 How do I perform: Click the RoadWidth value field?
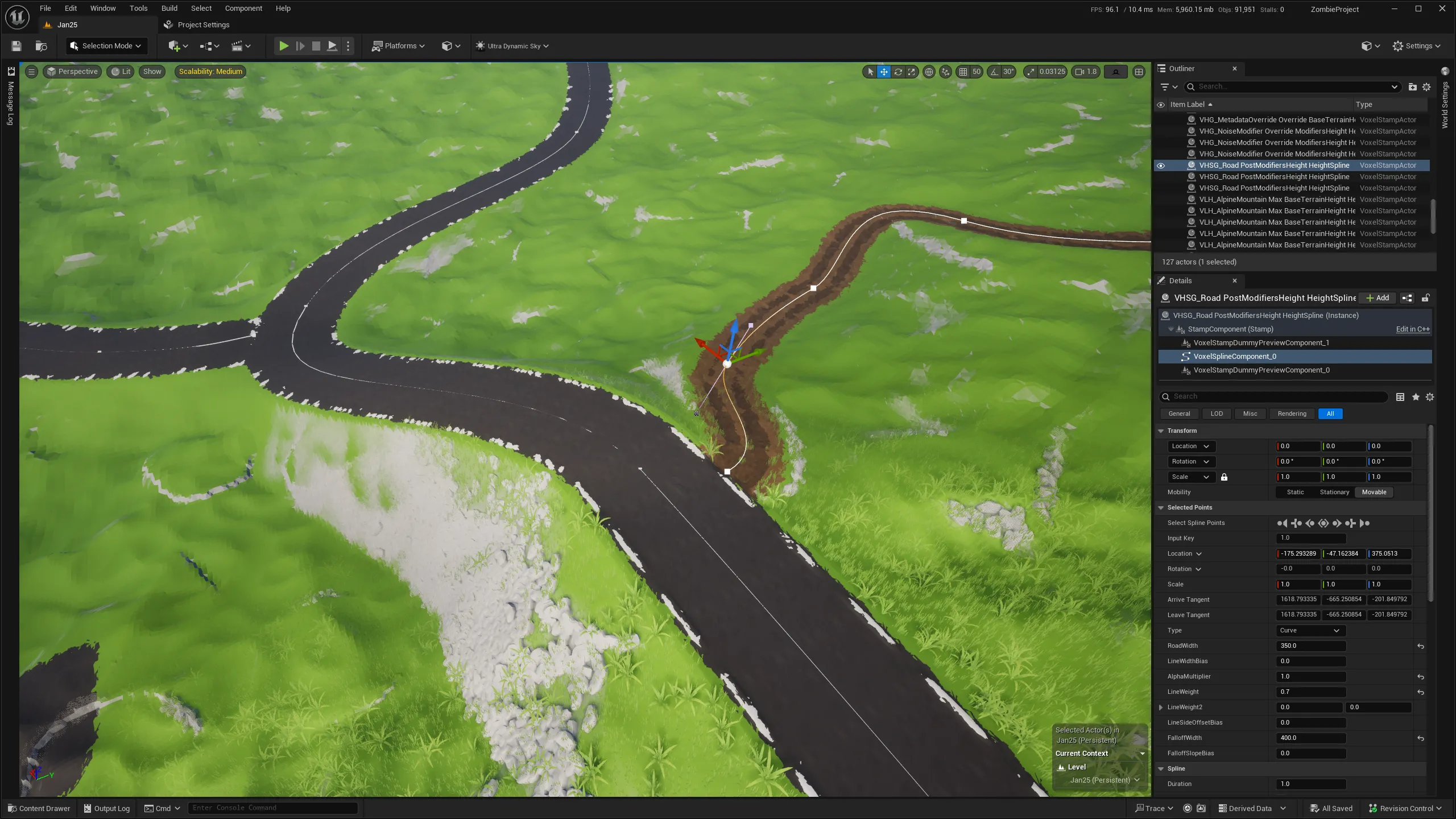[1310, 646]
